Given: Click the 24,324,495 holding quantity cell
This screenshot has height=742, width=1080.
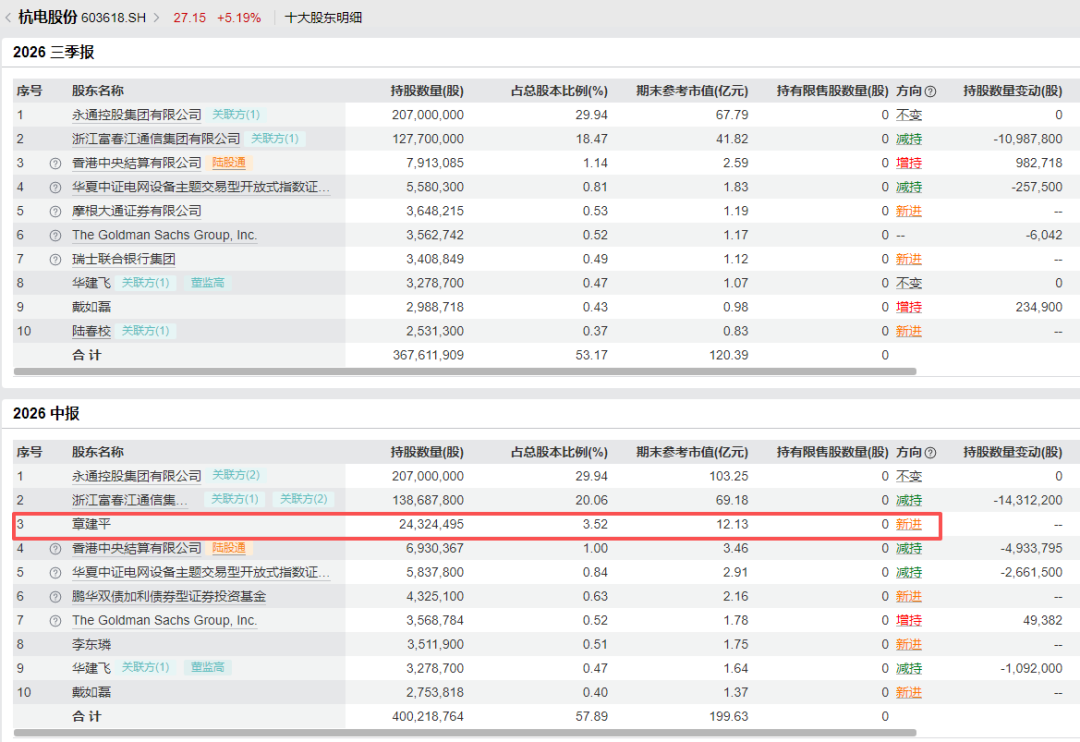Looking at the screenshot, I should click(431, 524).
